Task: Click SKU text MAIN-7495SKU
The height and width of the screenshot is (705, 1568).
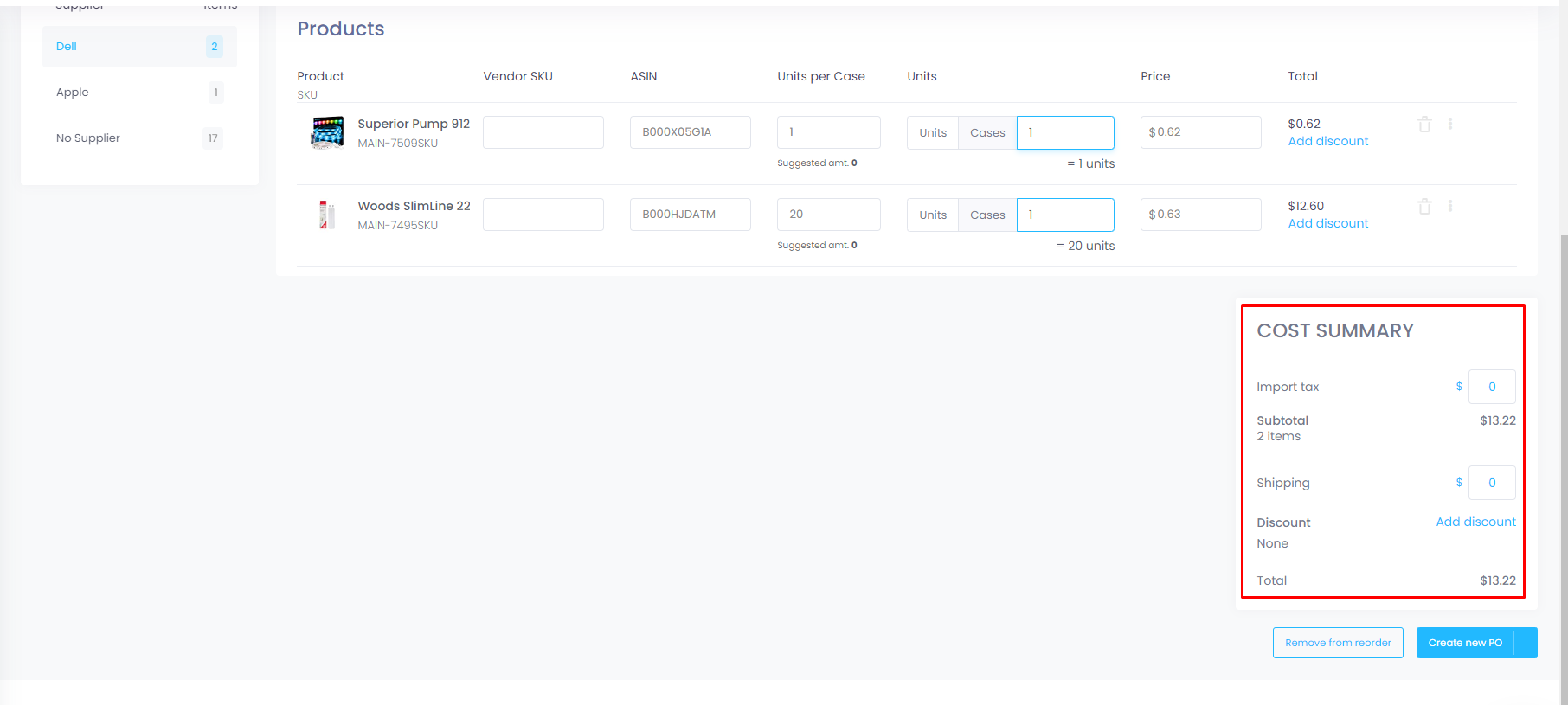Action: click(x=398, y=226)
